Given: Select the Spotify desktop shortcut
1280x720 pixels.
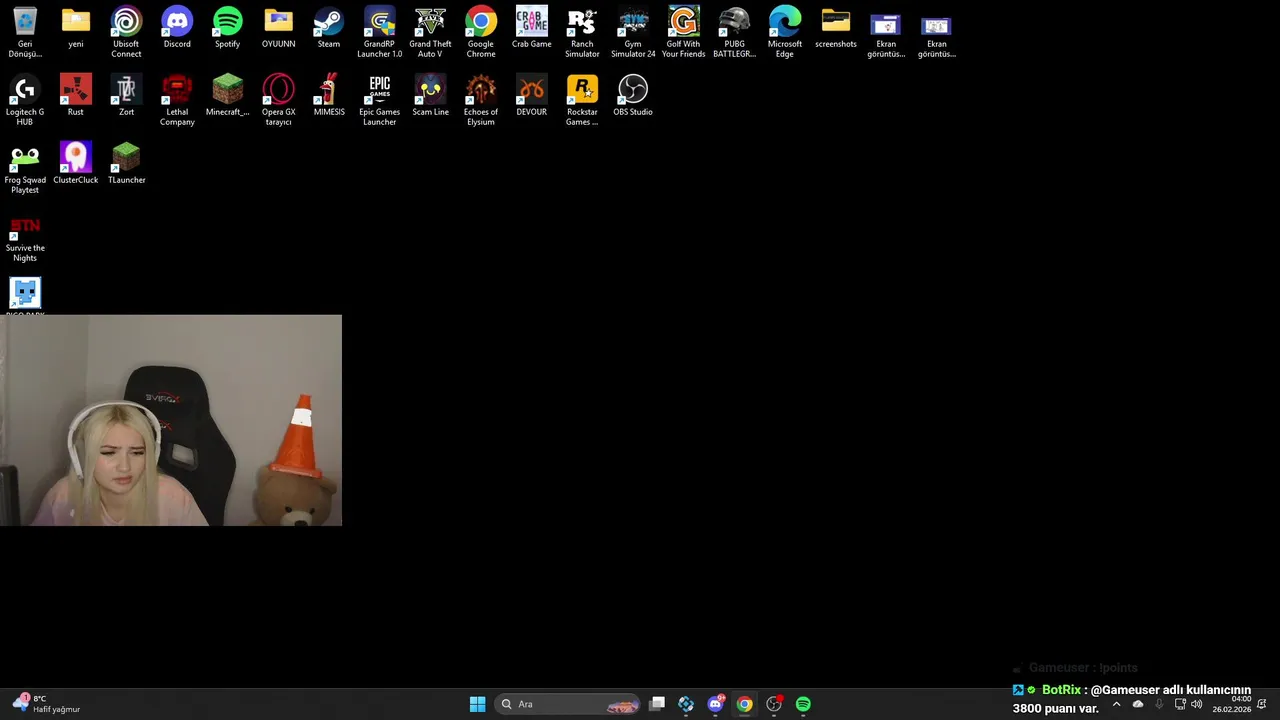Looking at the screenshot, I should [x=227, y=28].
